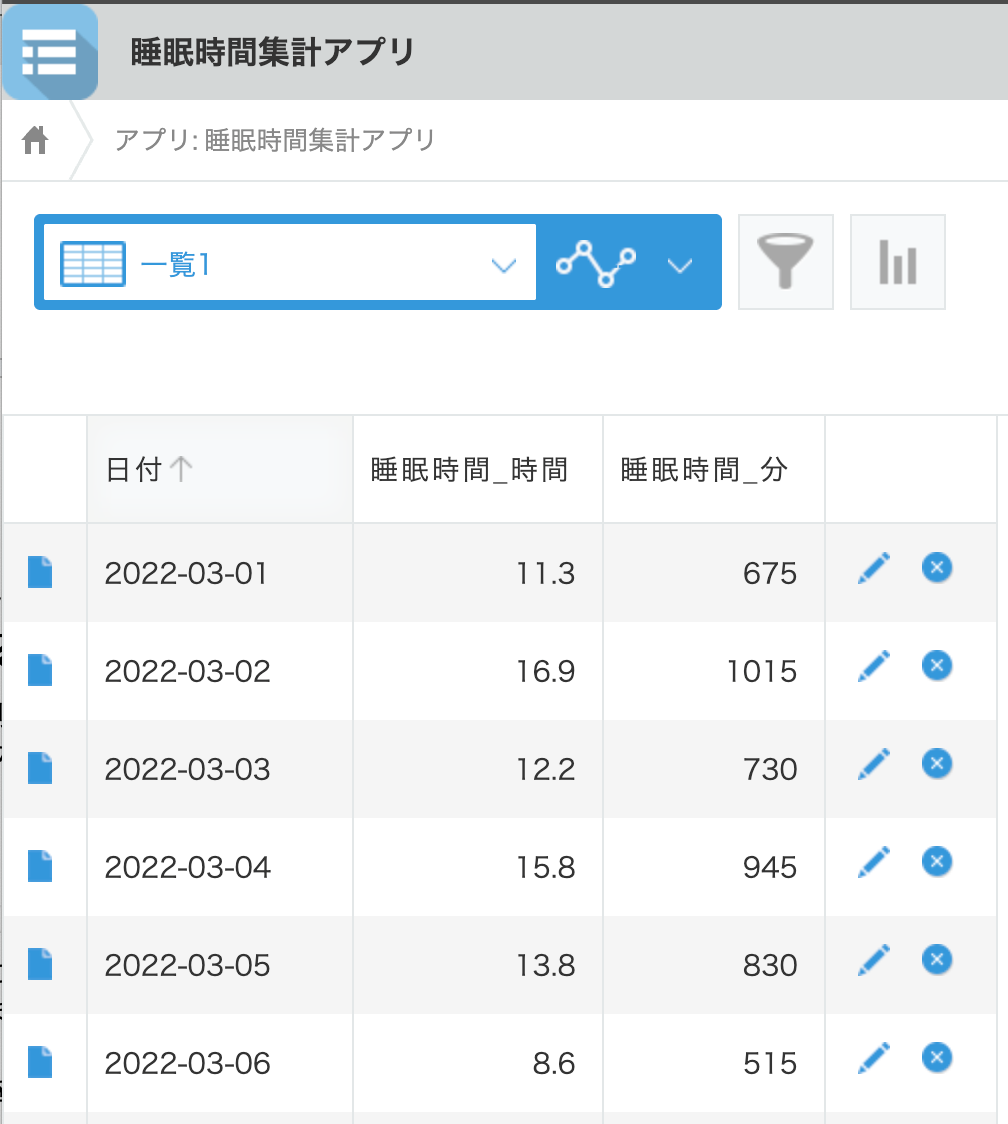
Task: Open record details for 2022-03-01
Action: click(x=40, y=573)
